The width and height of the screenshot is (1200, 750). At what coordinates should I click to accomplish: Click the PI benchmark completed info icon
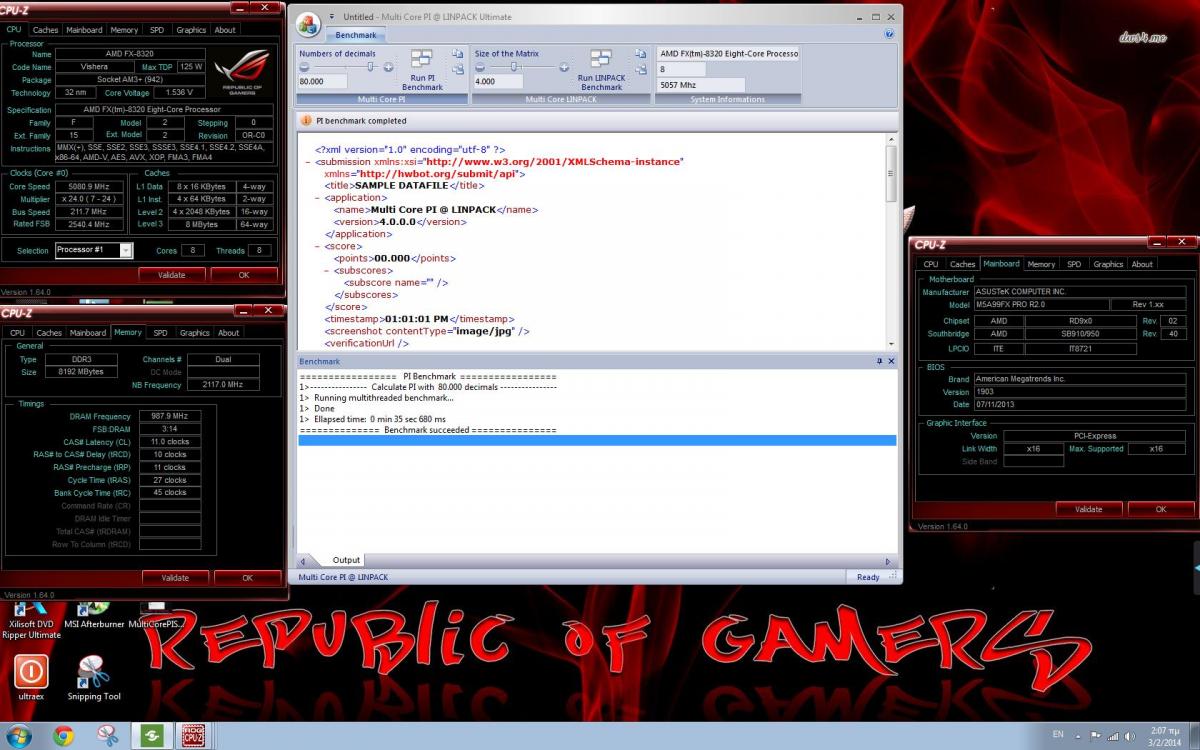[x=306, y=120]
